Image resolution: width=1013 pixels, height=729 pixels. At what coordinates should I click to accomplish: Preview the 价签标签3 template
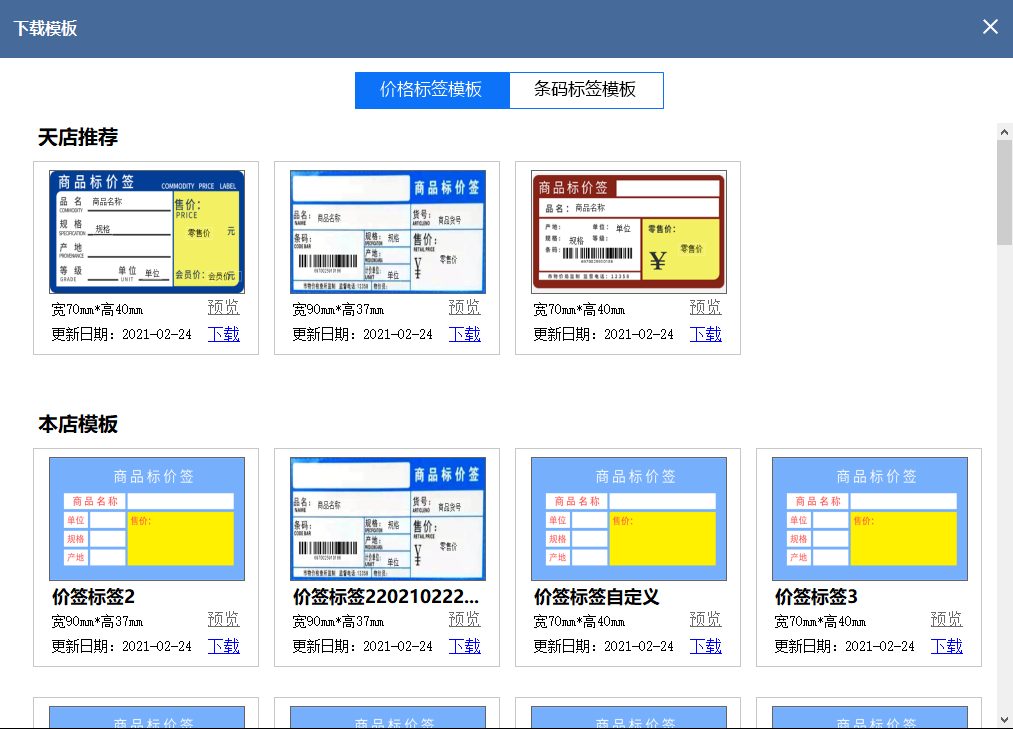[946, 619]
